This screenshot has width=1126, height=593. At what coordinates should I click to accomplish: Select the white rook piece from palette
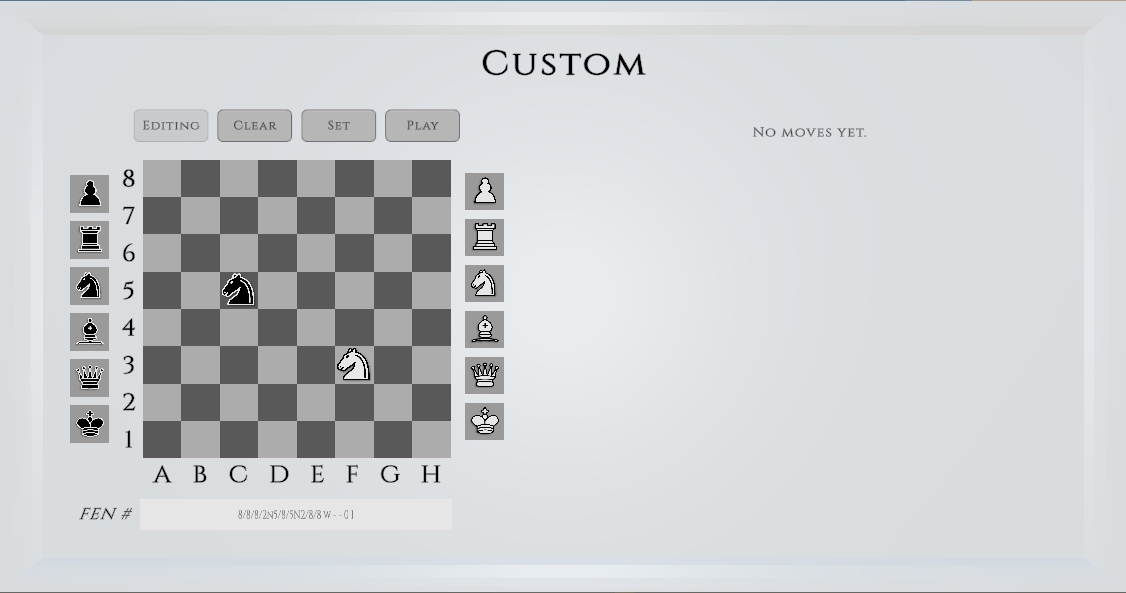click(x=485, y=238)
